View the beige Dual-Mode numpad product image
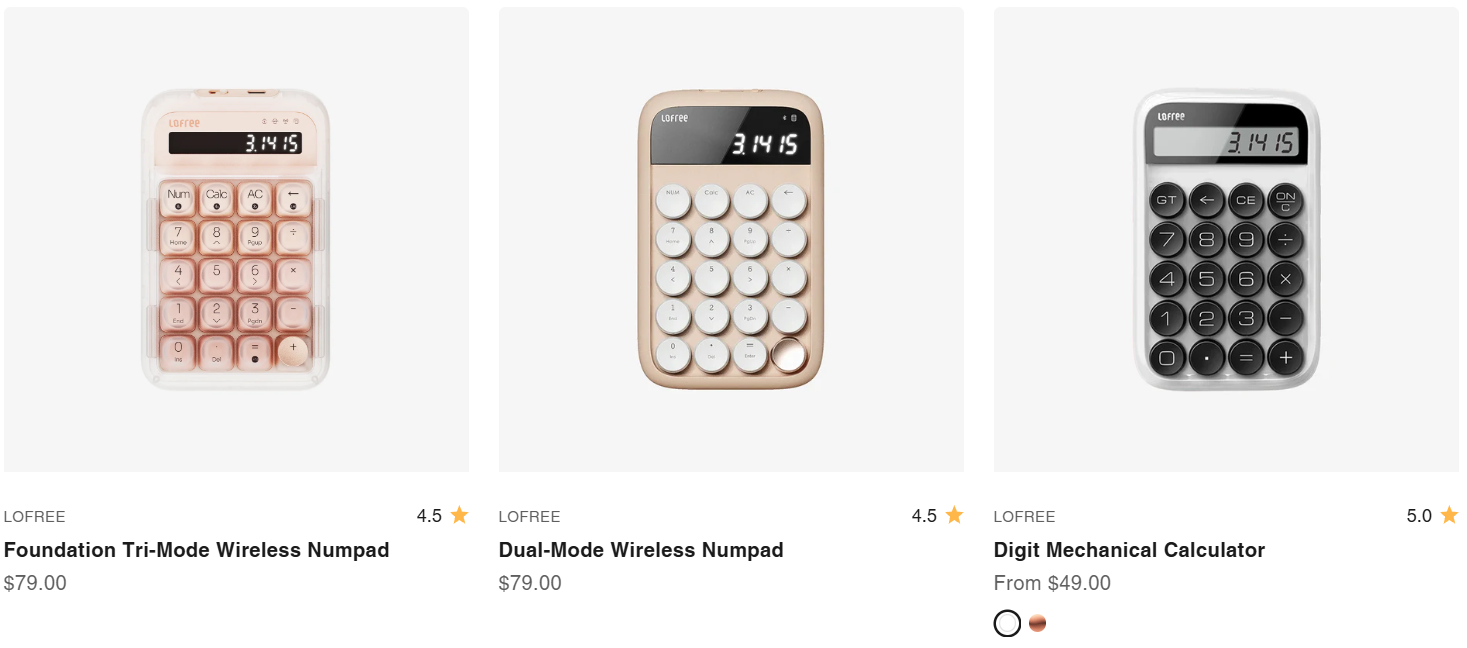The width and height of the screenshot is (1467, 648). coord(731,240)
